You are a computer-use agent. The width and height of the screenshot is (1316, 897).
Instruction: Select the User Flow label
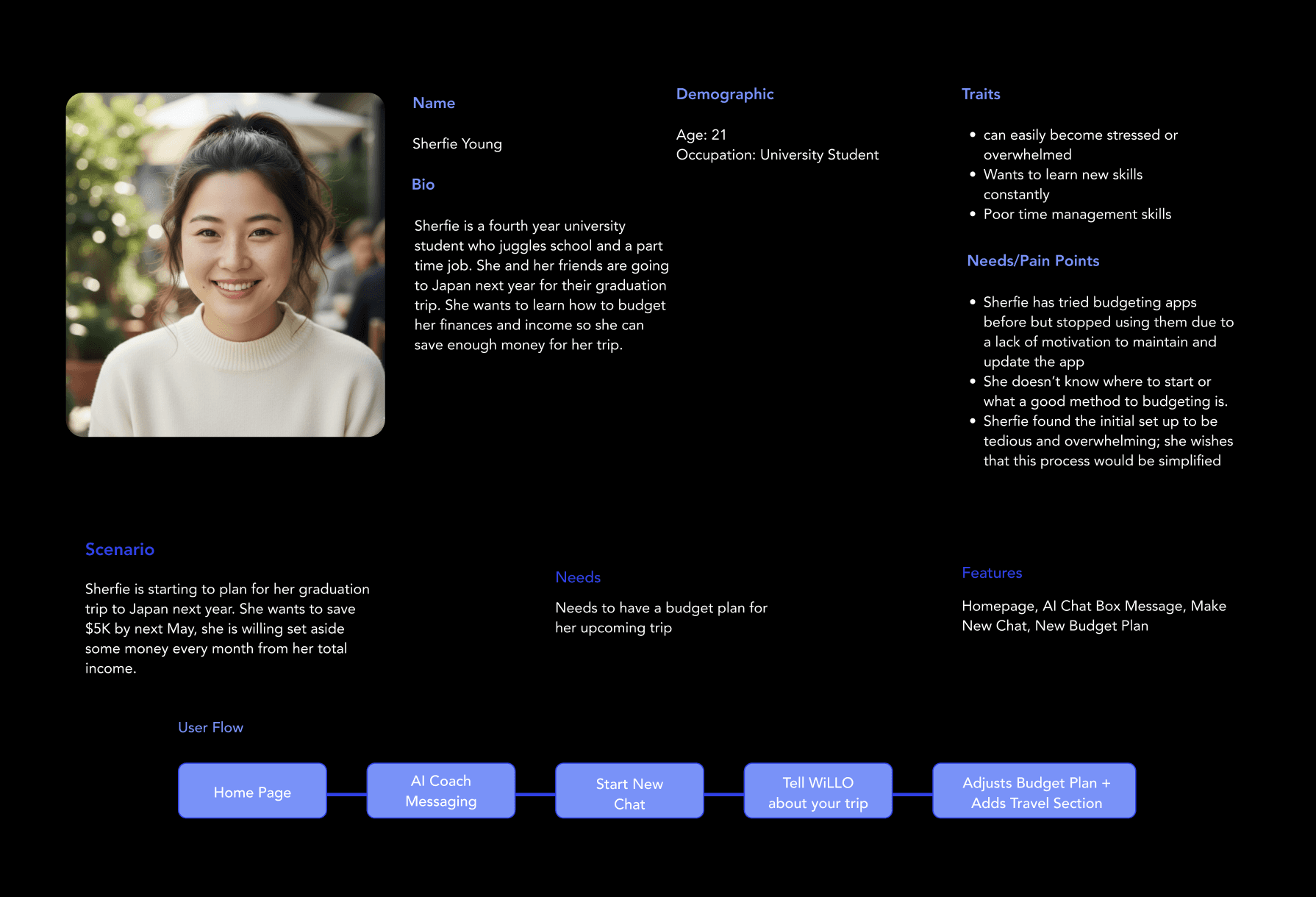[x=210, y=727]
